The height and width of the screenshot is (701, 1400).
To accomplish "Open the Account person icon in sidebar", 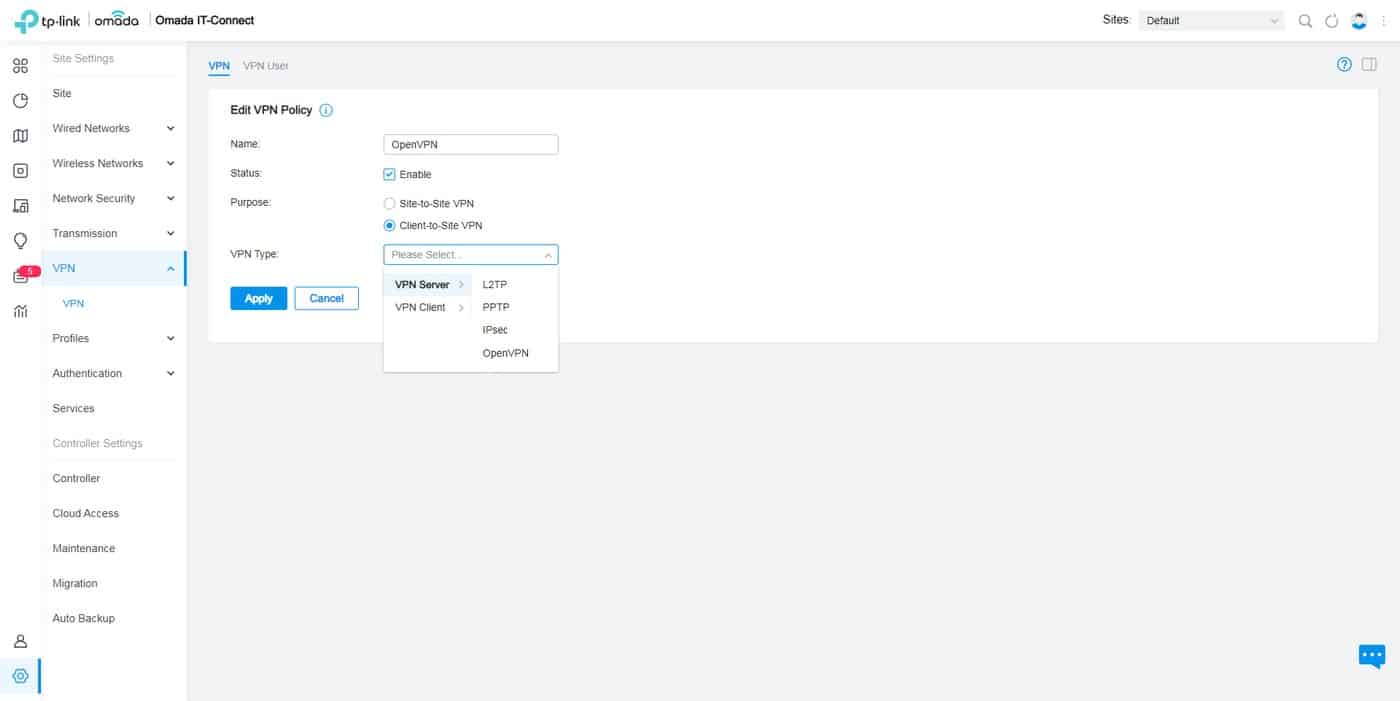I will tap(20, 642).
